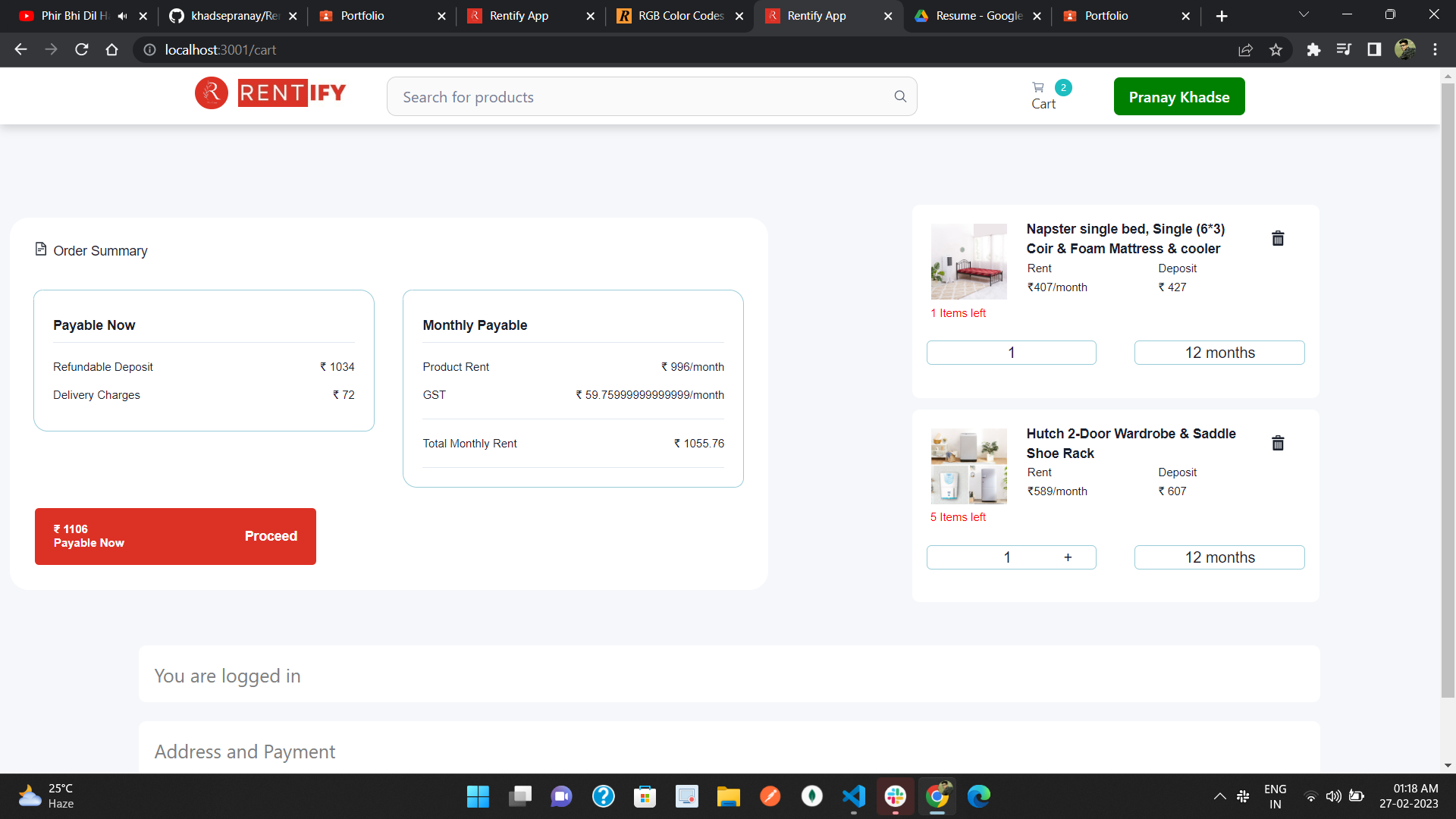The height and width of the screenshot is (819, 1456).
Task: Open the Napster single bed thumbnail
Action: 968,262
